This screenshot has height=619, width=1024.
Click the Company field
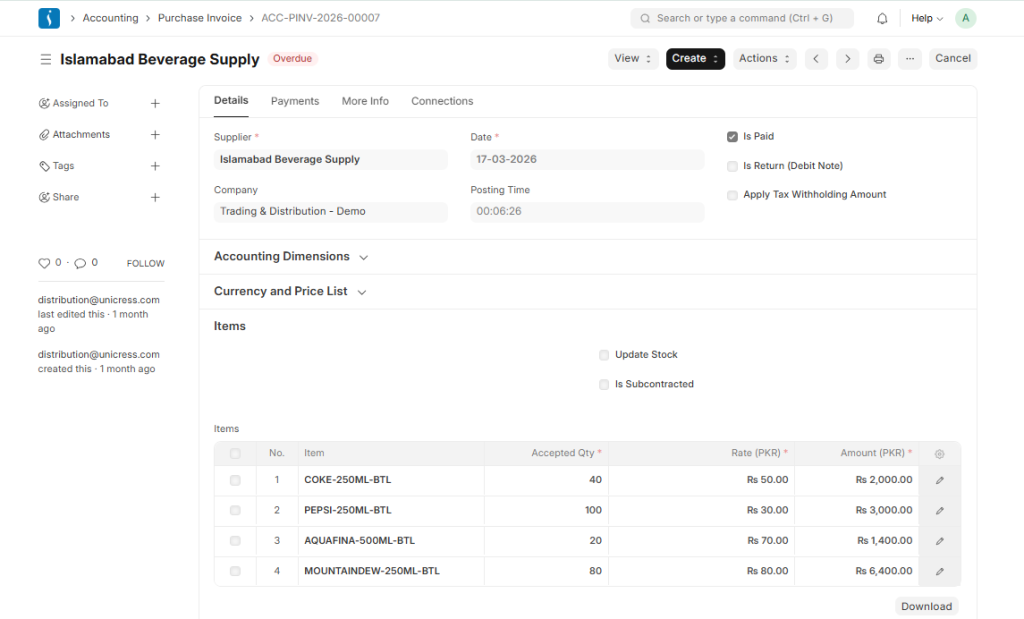(330, 212)
